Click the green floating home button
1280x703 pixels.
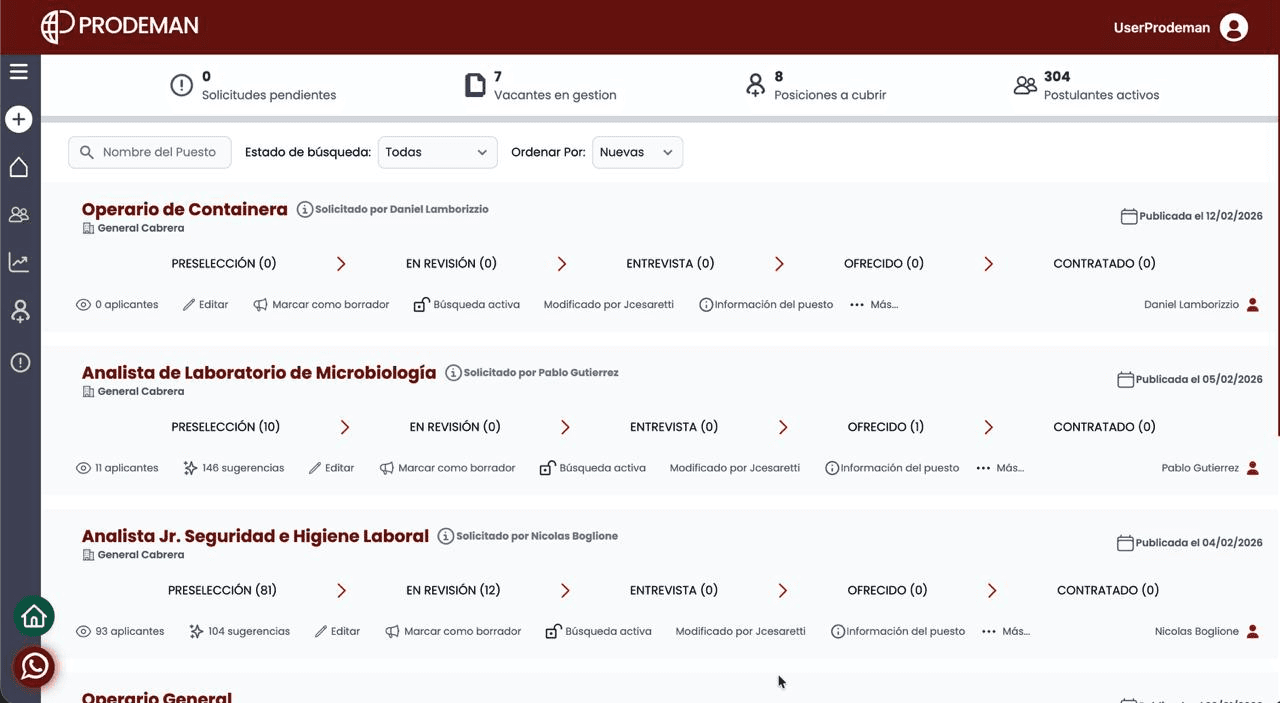click(34, 616)
